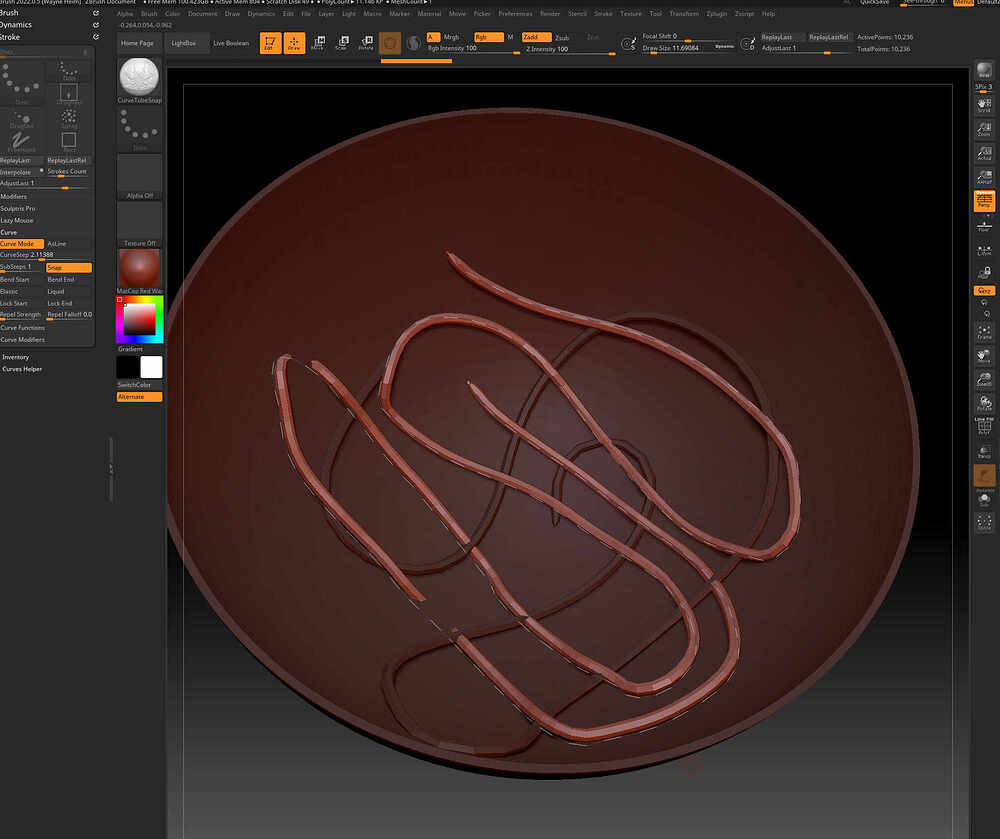Click the right shelf Rotate view icon
Image resolution: width=1000 pixels, height=839 pixels.
(x=984, y=403)
